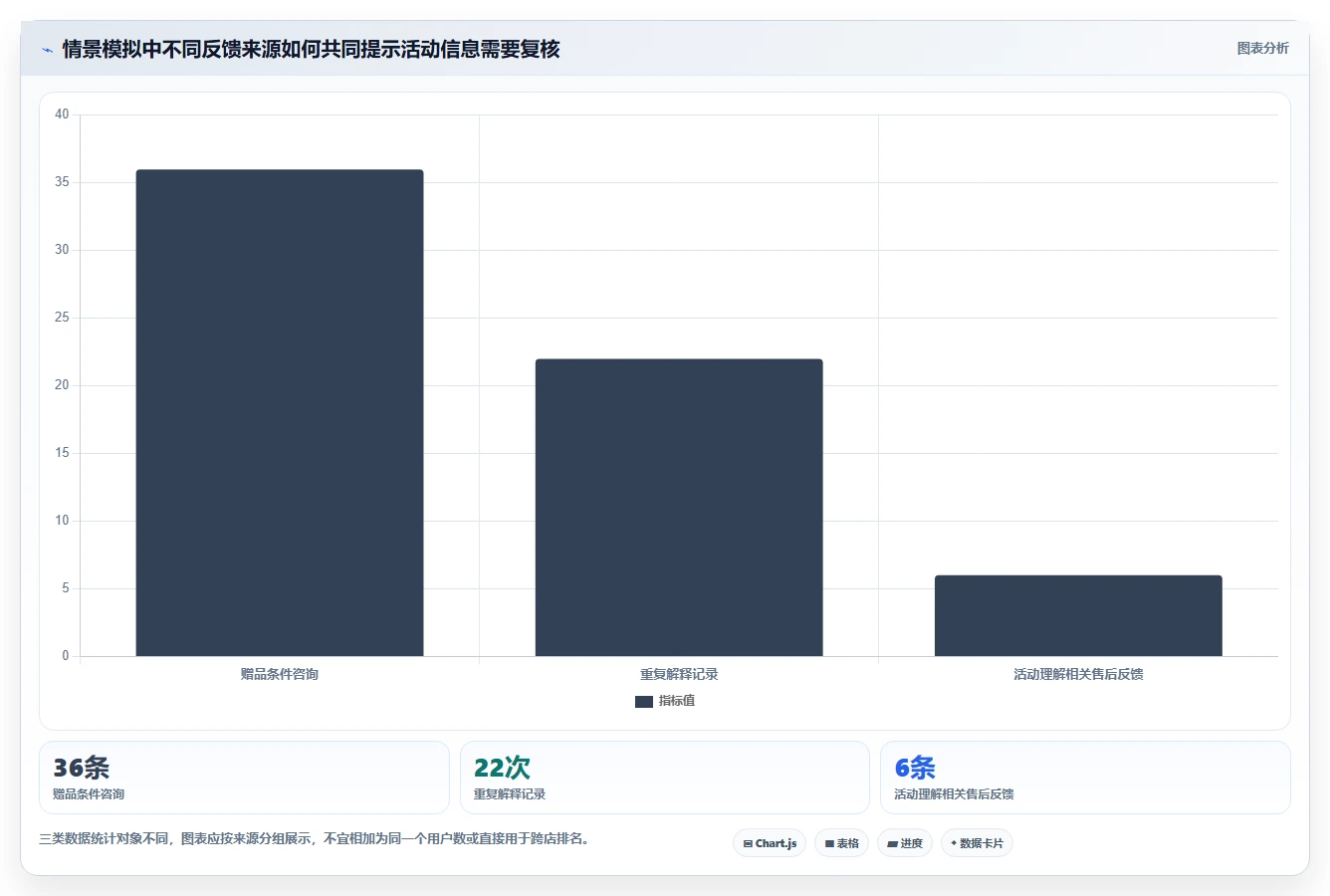Click the 重复解释记录 x-axis label
The height and width of the screenshot is (896, 1330).
[x=679, y=674]
